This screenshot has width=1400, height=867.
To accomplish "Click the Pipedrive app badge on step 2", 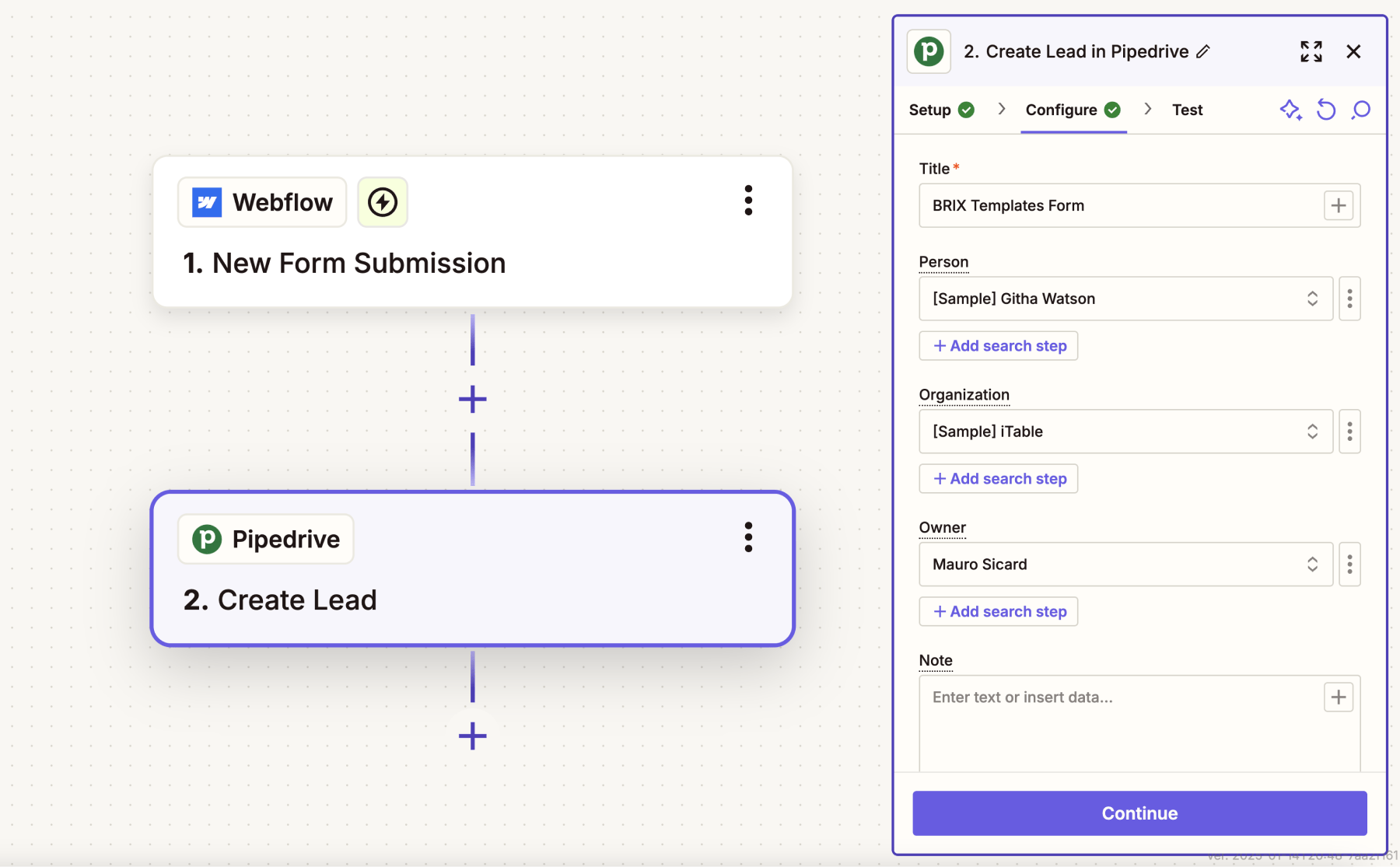I will (x=266, y=539).
